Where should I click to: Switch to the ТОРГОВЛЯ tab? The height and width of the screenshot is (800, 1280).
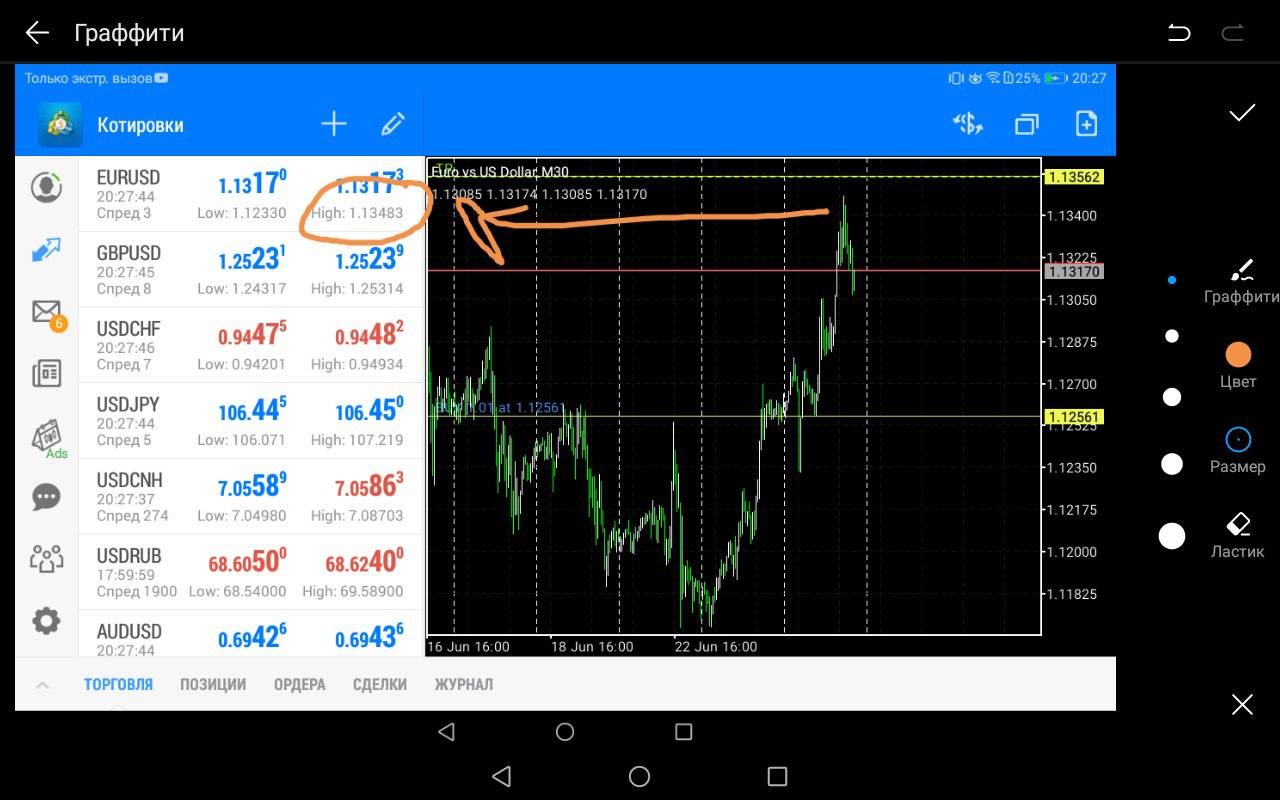coord(118,685)
